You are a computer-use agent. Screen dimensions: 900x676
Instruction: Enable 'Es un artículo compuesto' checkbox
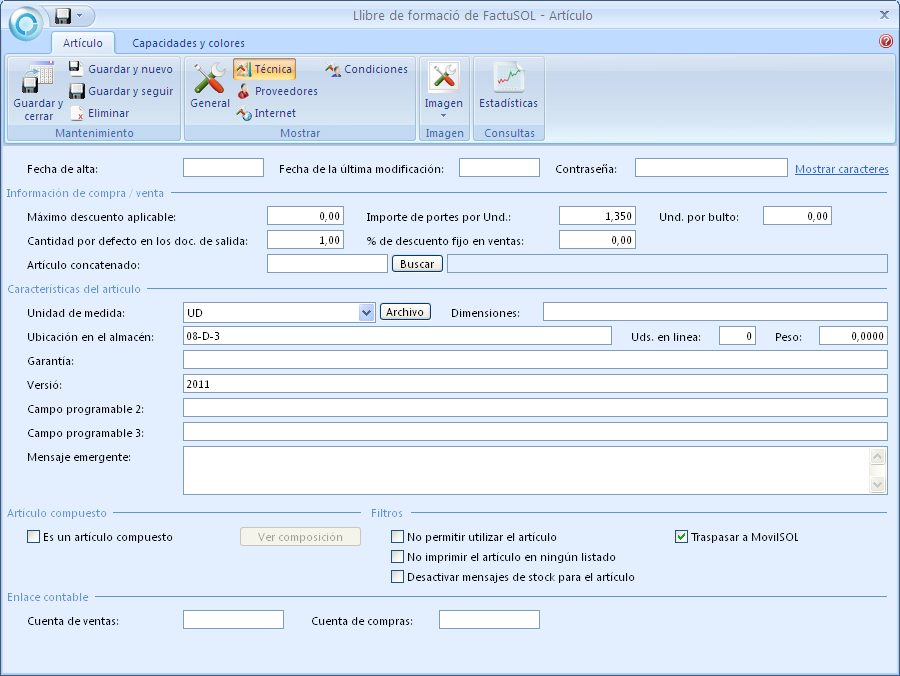pos(34,537)
